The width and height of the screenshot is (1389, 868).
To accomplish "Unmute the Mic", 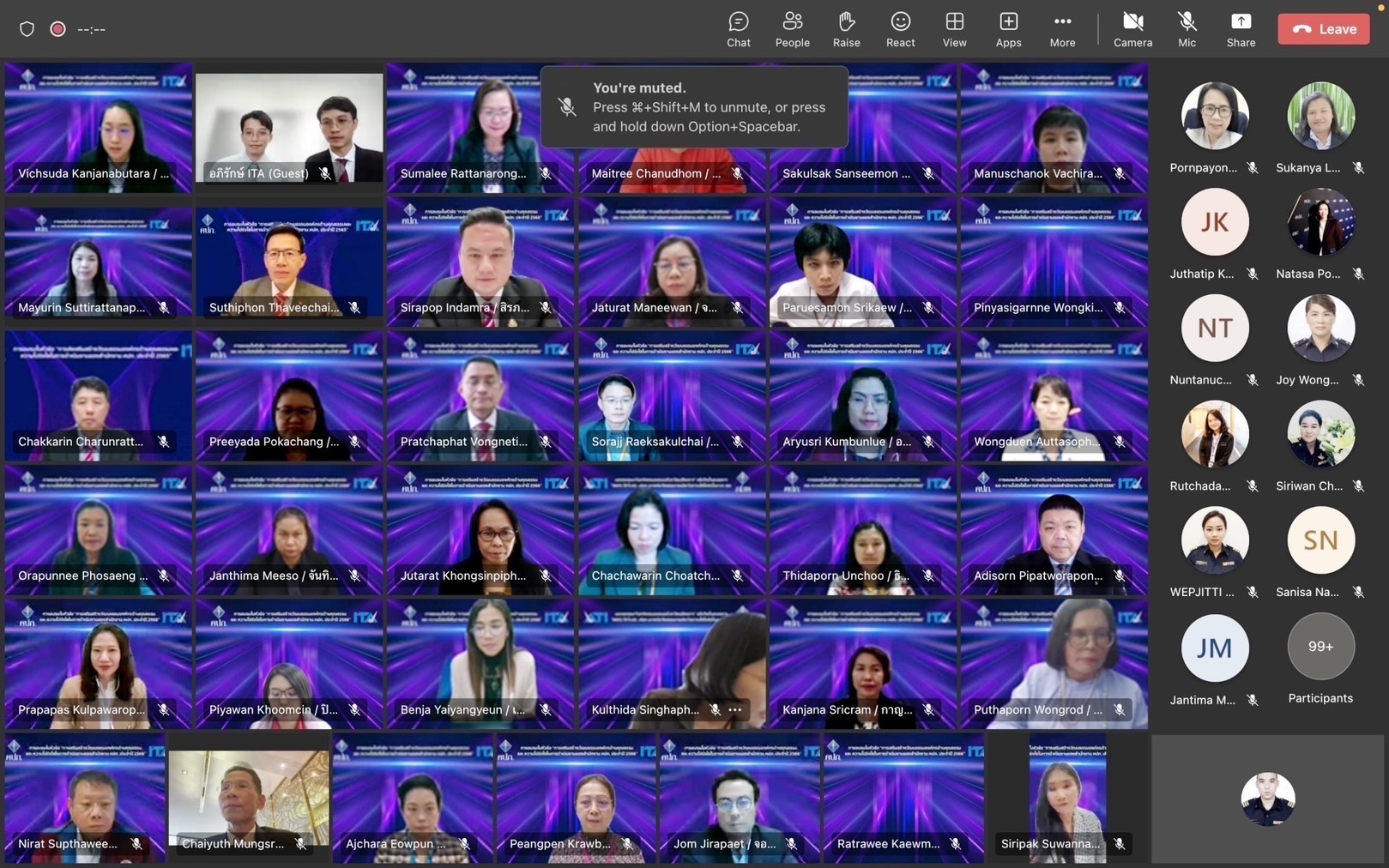I will [1187, 29].
